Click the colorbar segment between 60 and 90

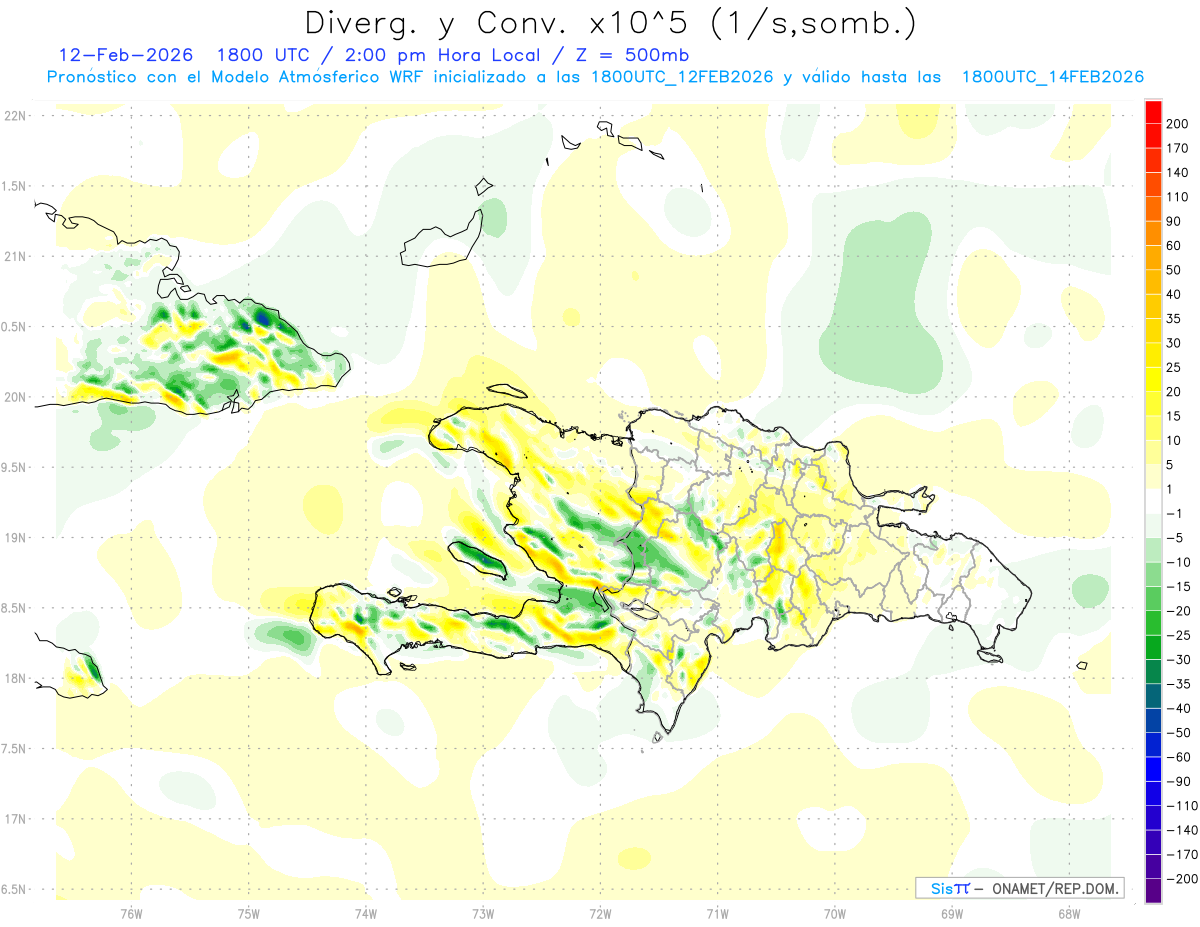click(1153, 234)
